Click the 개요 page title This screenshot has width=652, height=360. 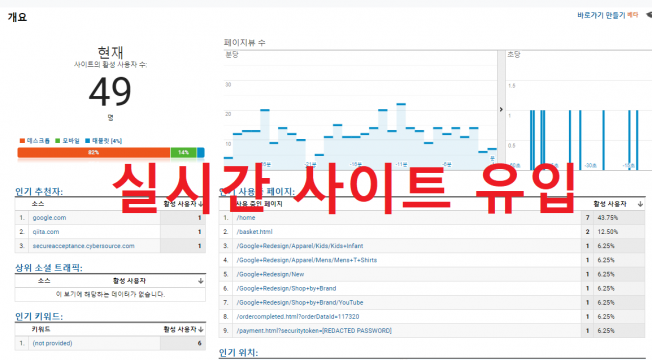click(x=17, y=17)
